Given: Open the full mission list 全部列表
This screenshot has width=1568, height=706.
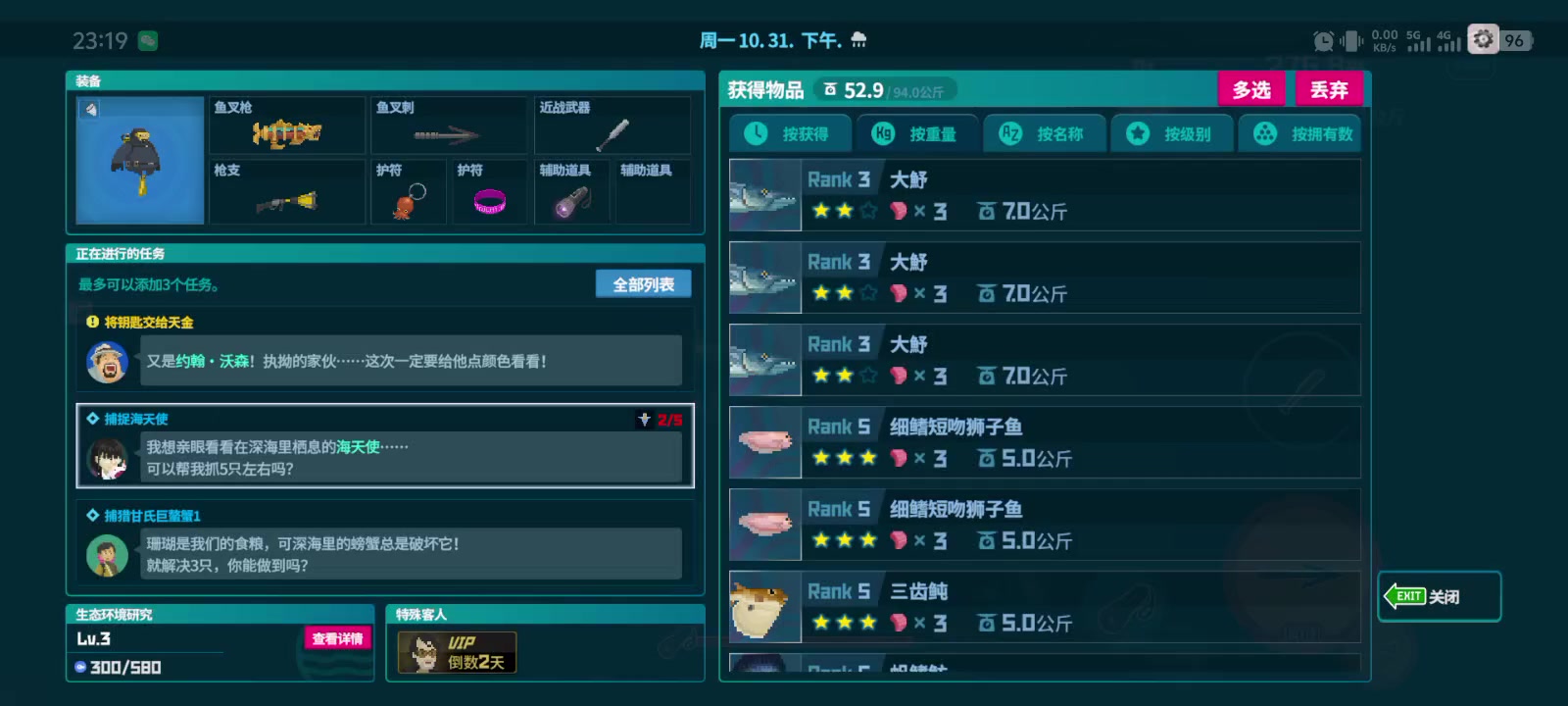Looking at the screenshot, I should click(x=643, y=284).
